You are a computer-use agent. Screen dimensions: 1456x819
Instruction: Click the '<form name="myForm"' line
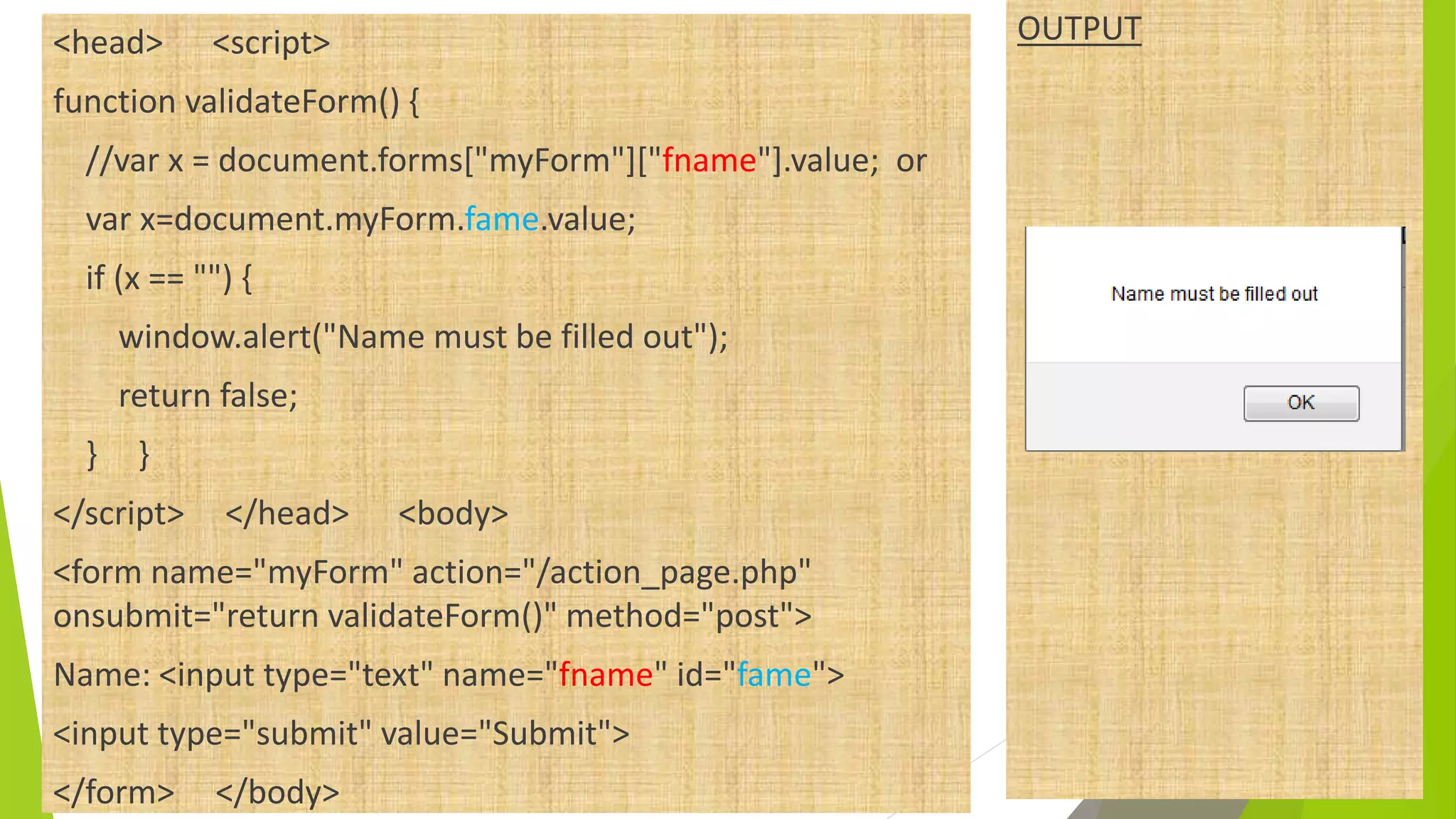(432, 572)
